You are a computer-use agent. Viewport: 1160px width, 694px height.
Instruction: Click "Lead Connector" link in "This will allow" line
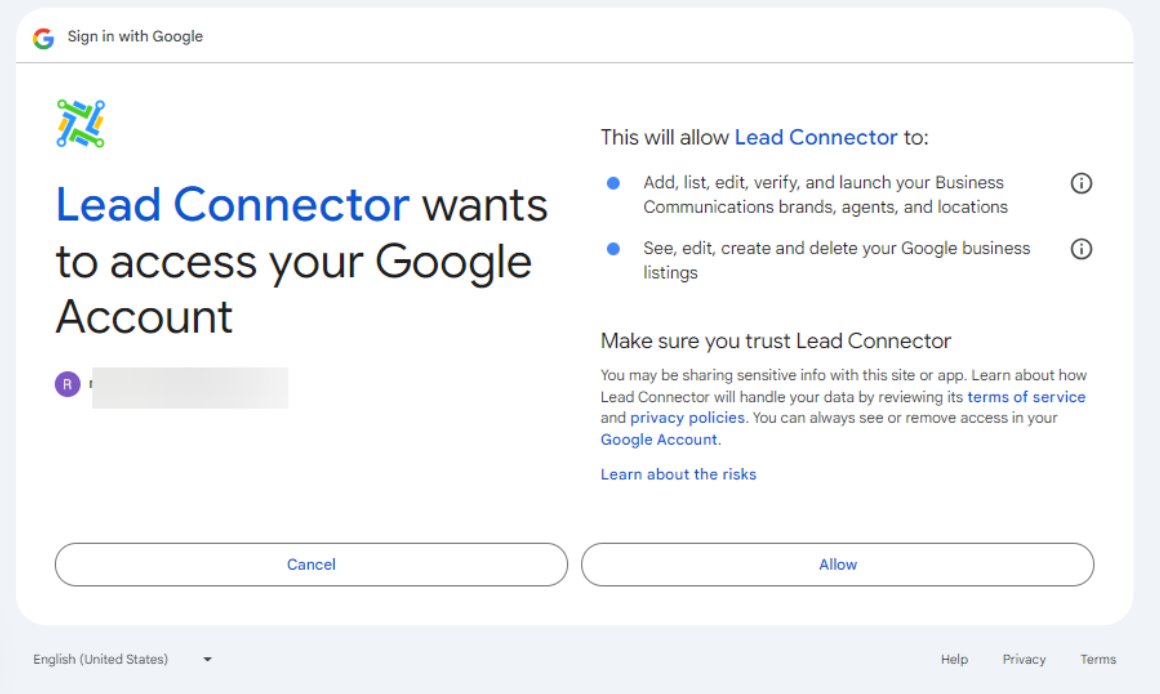point(816,138)
